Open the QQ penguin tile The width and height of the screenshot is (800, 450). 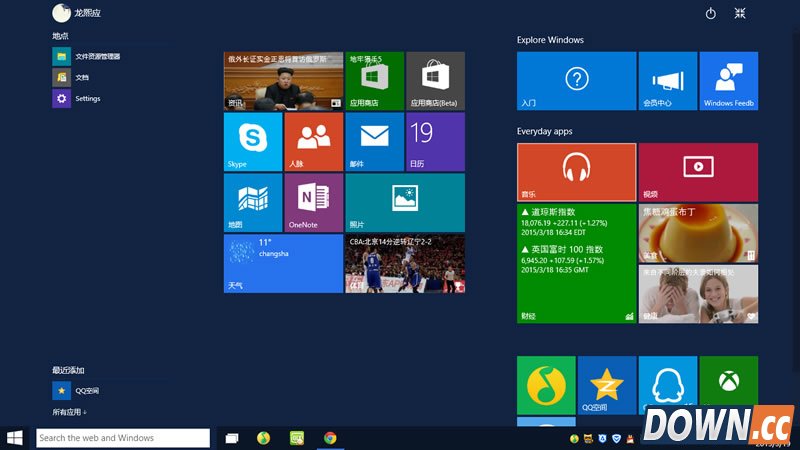pyautogui.click(x=668, y=385)
